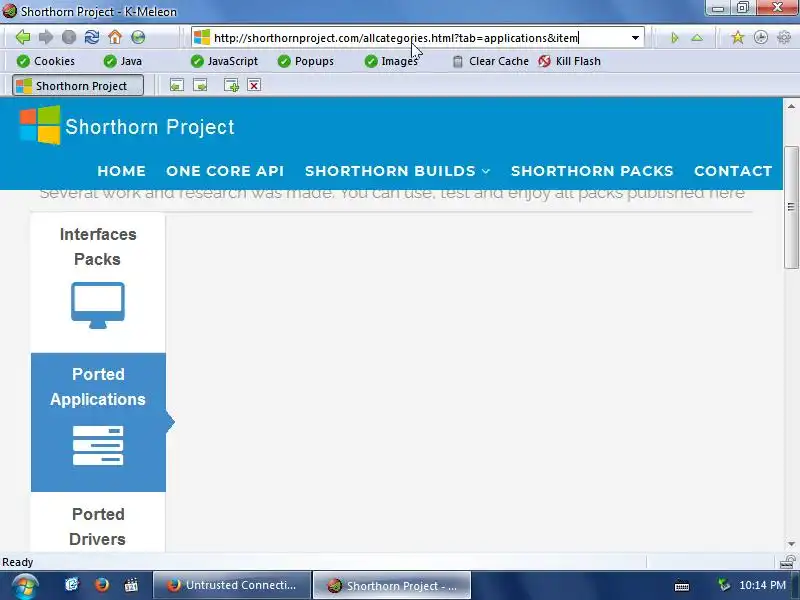Viewport: 800px width, 600px height.
Task: Click the scroll up arrow of the page
Action: click(x=791, y=106)
